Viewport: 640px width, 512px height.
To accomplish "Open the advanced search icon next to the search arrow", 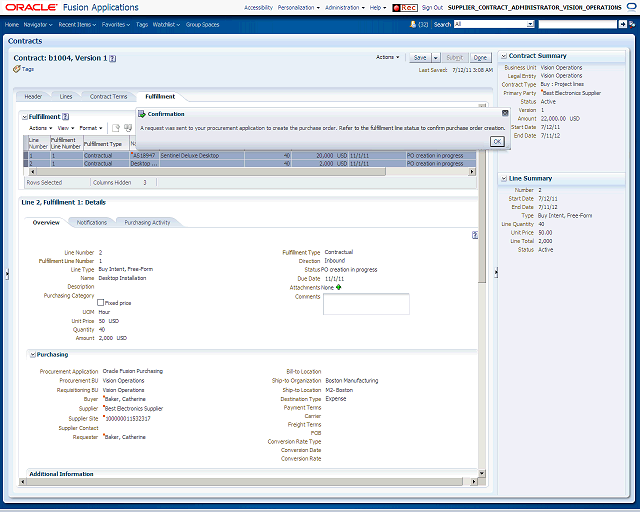I will click(x=632, y=24).
